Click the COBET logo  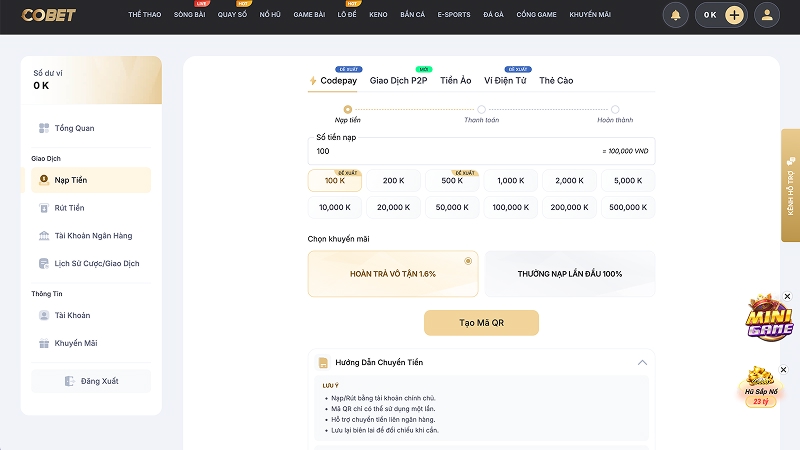pyautogui.click(x=49, y=15)
